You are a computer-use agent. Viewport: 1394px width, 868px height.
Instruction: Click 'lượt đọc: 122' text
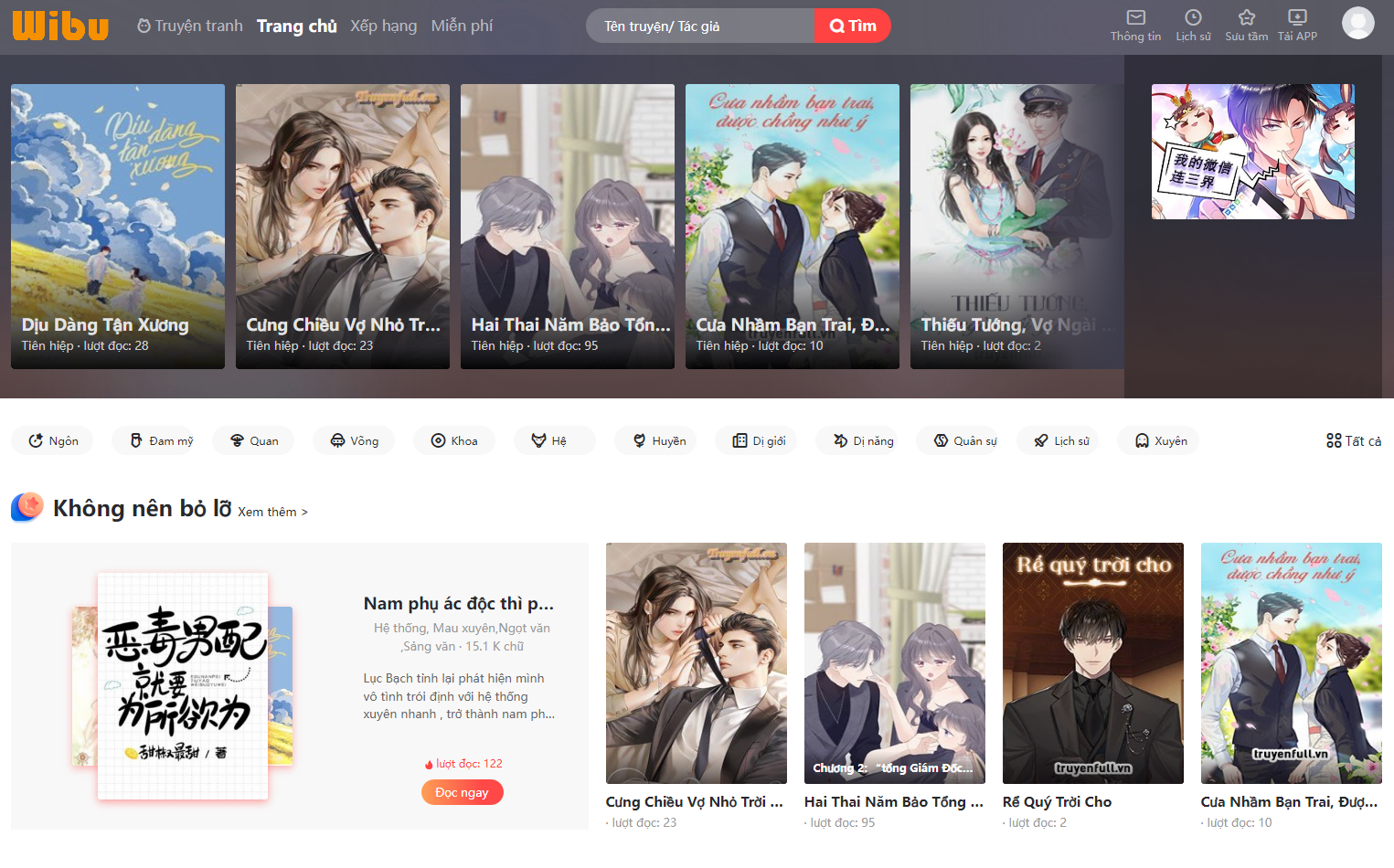pyautogui.click(x=469, y=763)
